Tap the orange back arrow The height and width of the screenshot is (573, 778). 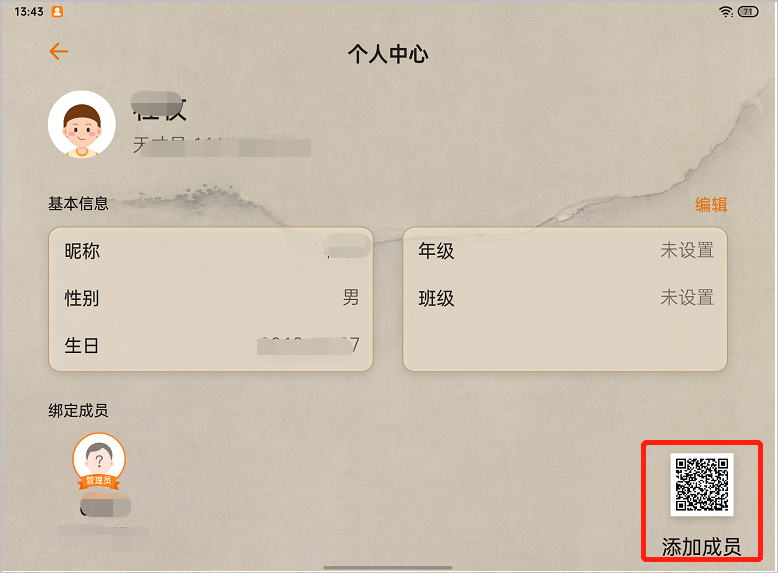(x=59, y=51)
